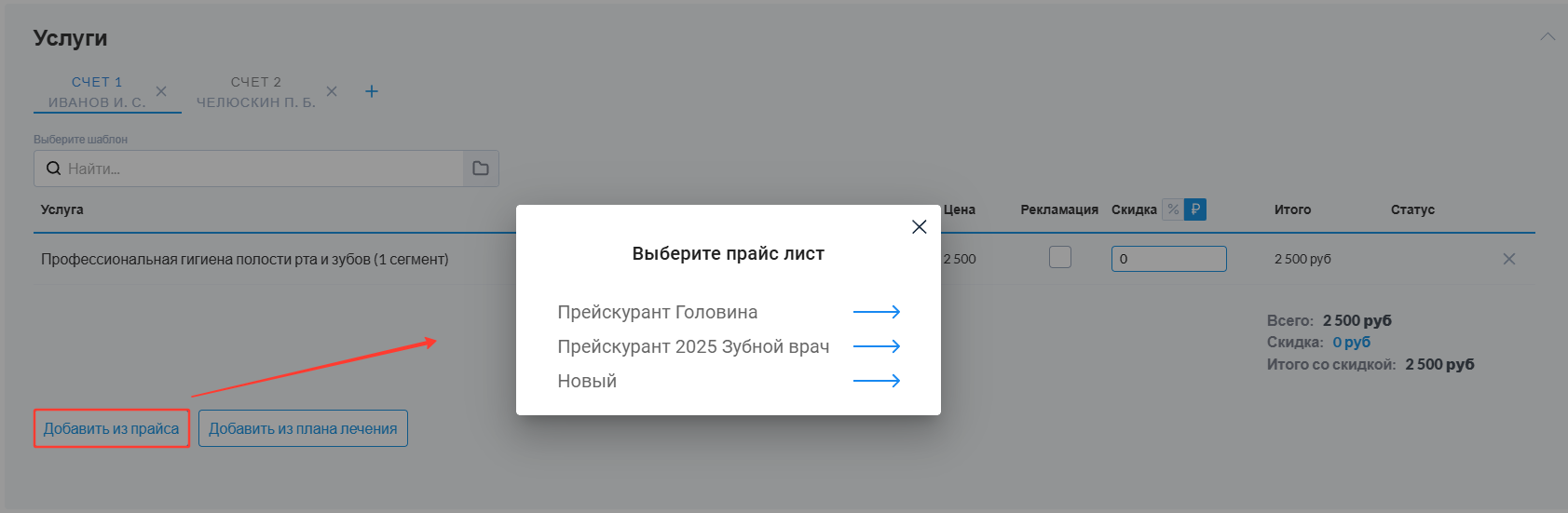Switch discount to percent mode
The height and width of the screenshot is (513, 1568).
pyautogui.click(x=1173, y=209)
